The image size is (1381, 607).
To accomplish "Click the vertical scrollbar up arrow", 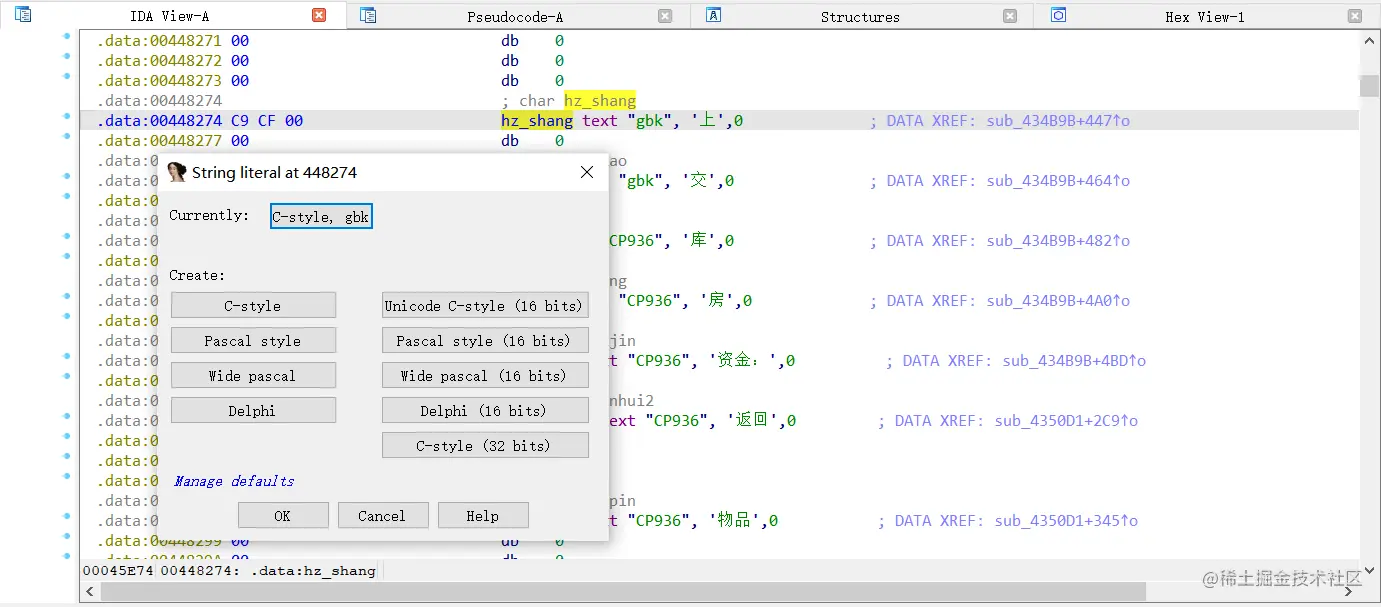I will (1369, 41).
